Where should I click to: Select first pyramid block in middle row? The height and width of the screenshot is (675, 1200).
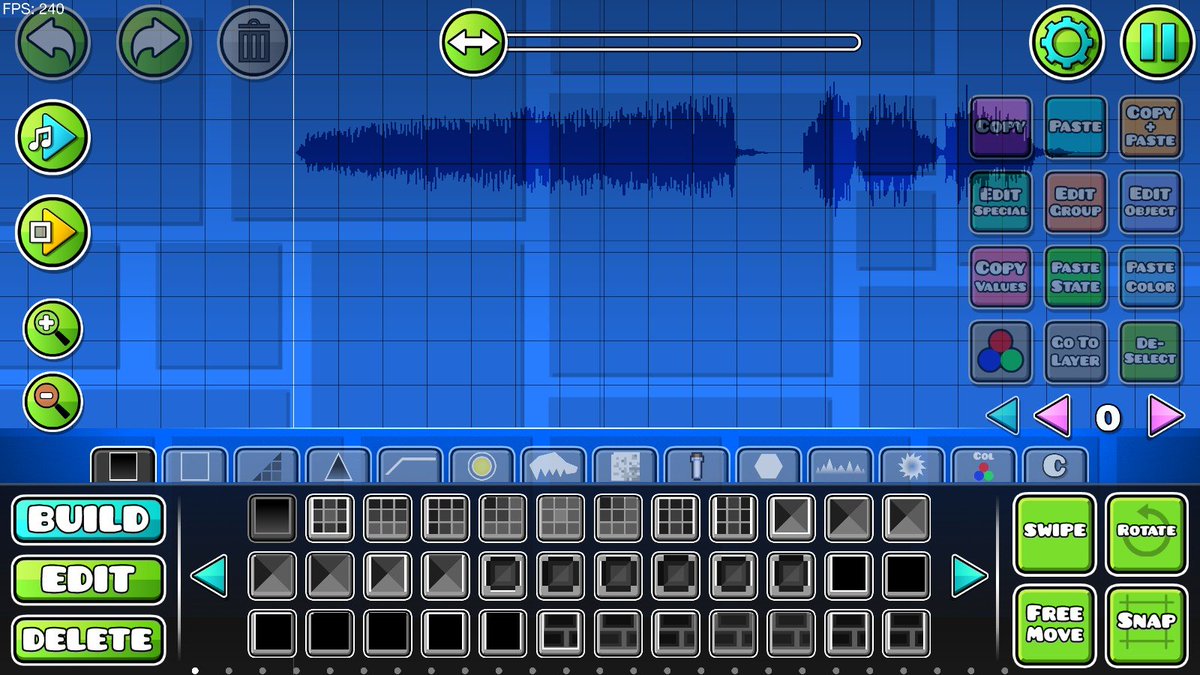click(x=272, y=576)
